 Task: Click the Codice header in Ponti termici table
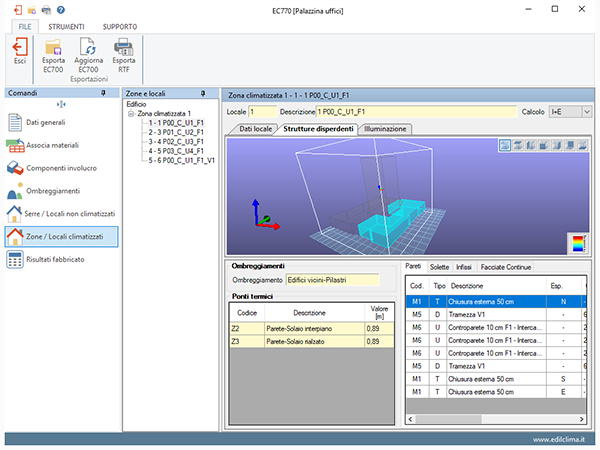point(247,313)
